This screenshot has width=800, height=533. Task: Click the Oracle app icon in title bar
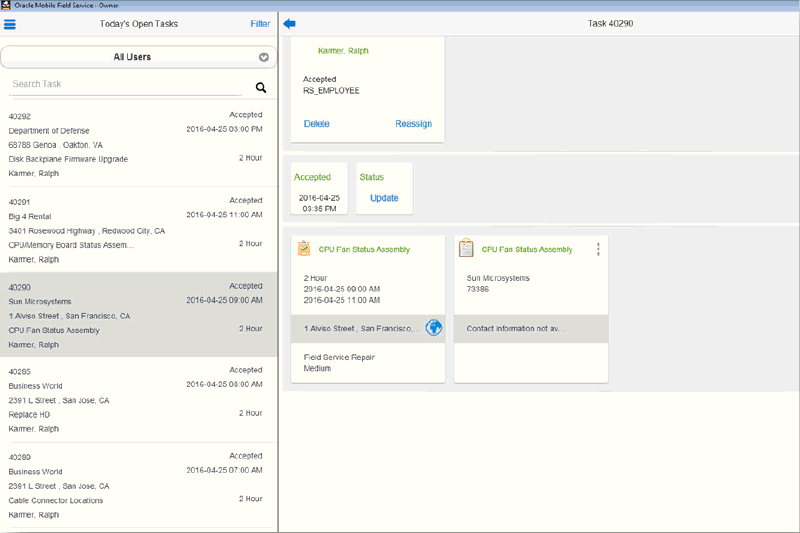(x=6, y=5)
